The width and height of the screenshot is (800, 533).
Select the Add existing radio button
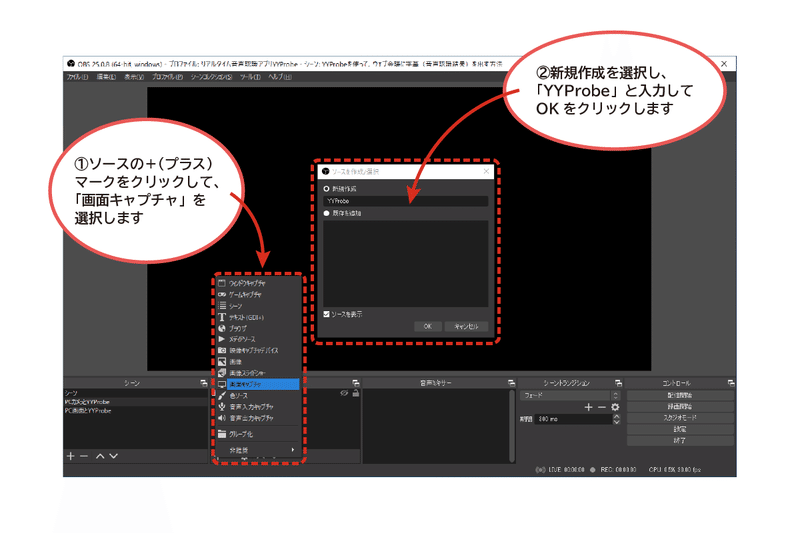tap(327, 213)
